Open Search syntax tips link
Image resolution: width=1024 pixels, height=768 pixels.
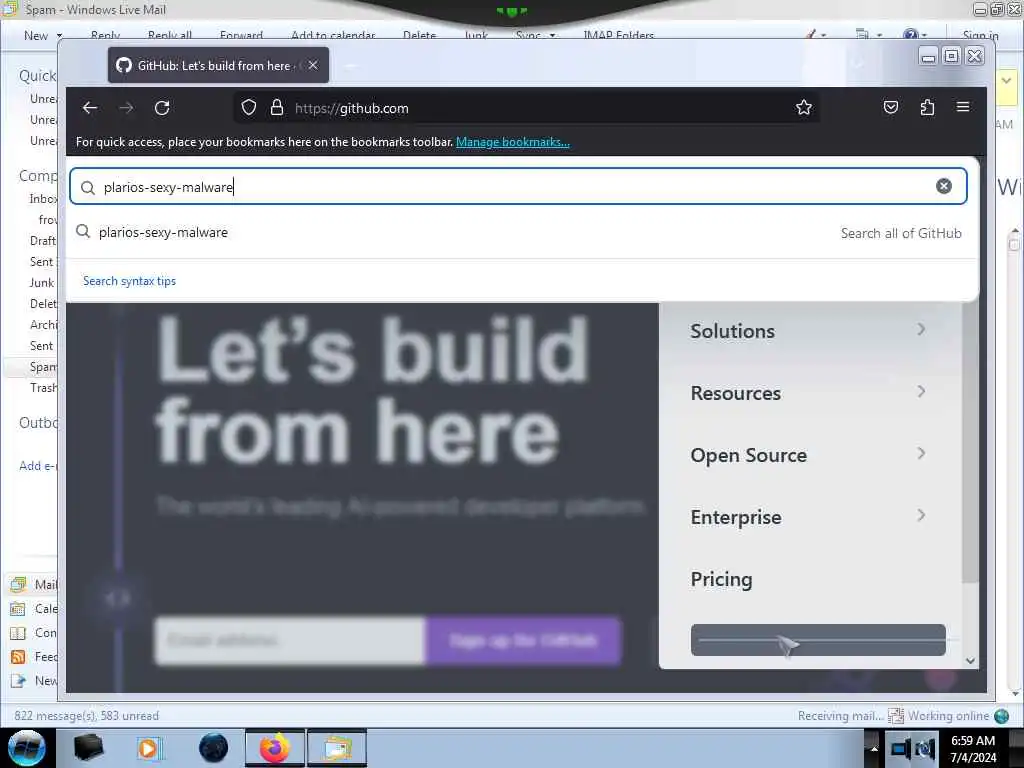(129, 281)
